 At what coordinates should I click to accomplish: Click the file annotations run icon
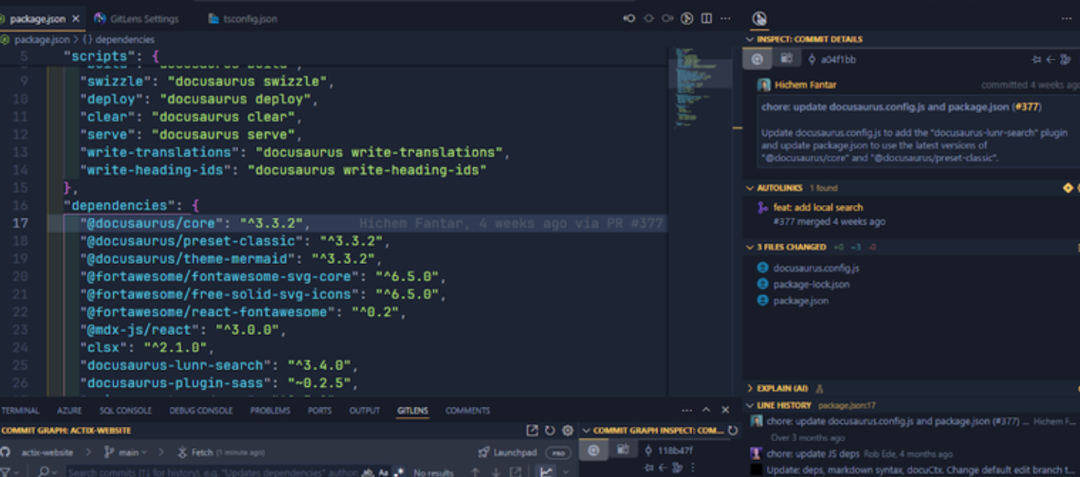687,19
